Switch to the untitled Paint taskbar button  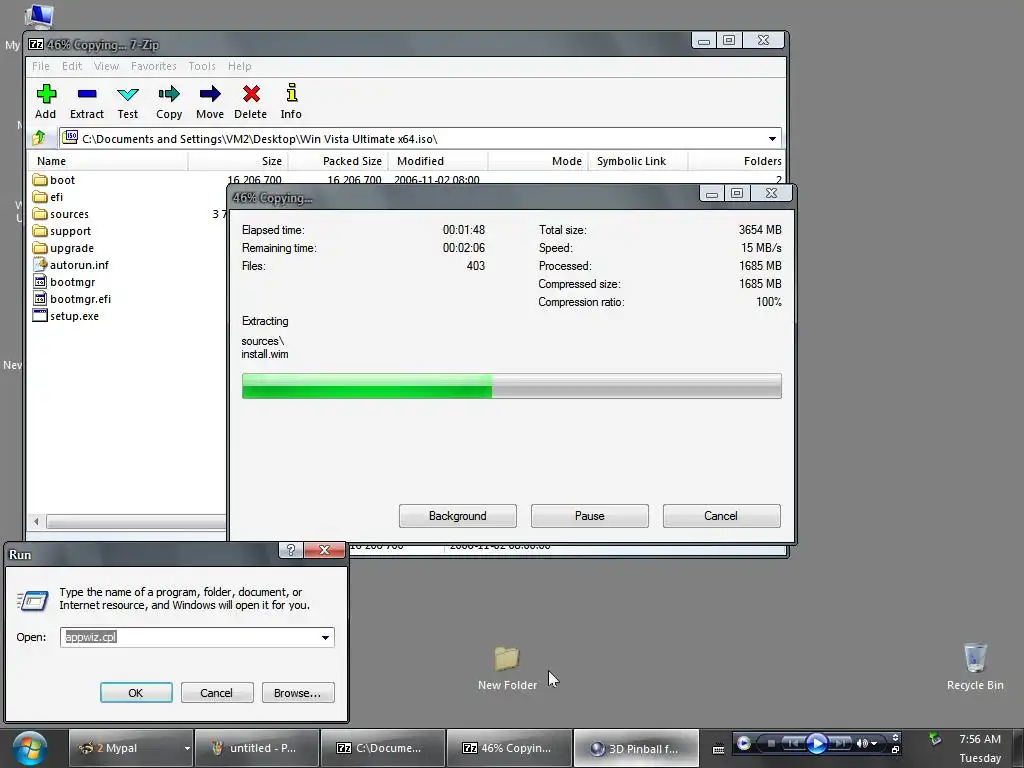pos(257,748)
